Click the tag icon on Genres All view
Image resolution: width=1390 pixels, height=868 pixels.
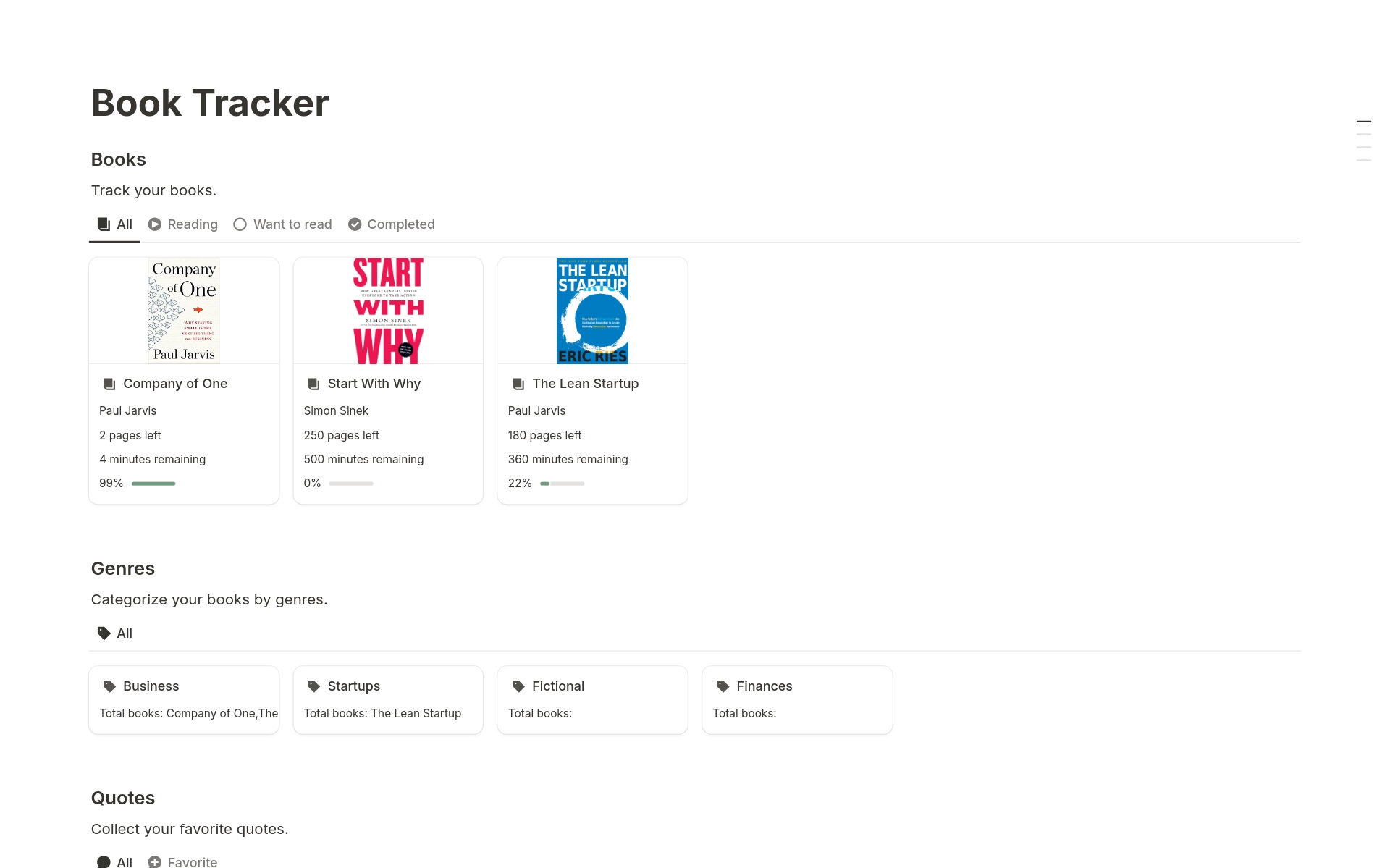tap(104, 633)
